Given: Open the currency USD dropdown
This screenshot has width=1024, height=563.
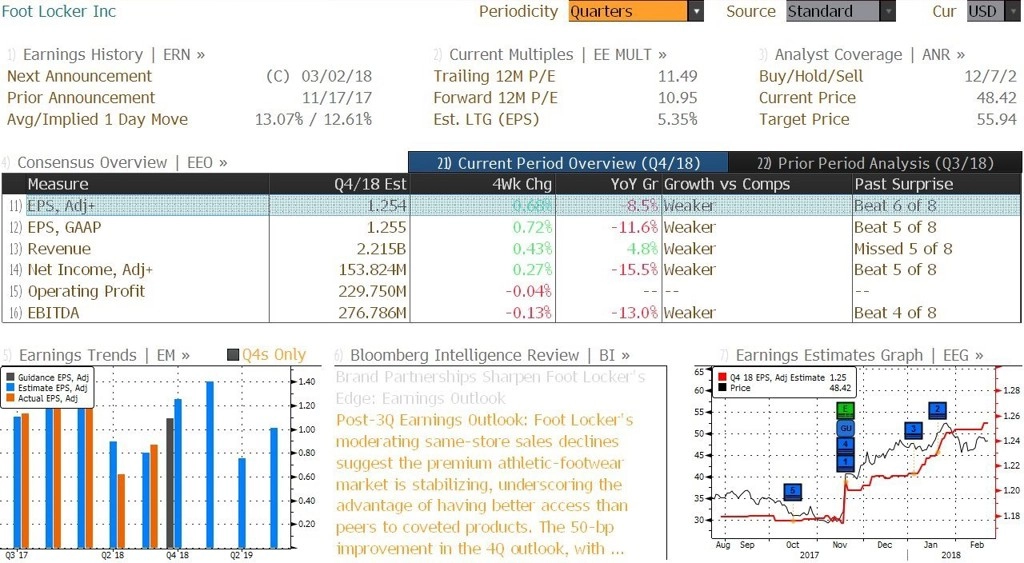Looking at the screenshot, I should (993, 11).
